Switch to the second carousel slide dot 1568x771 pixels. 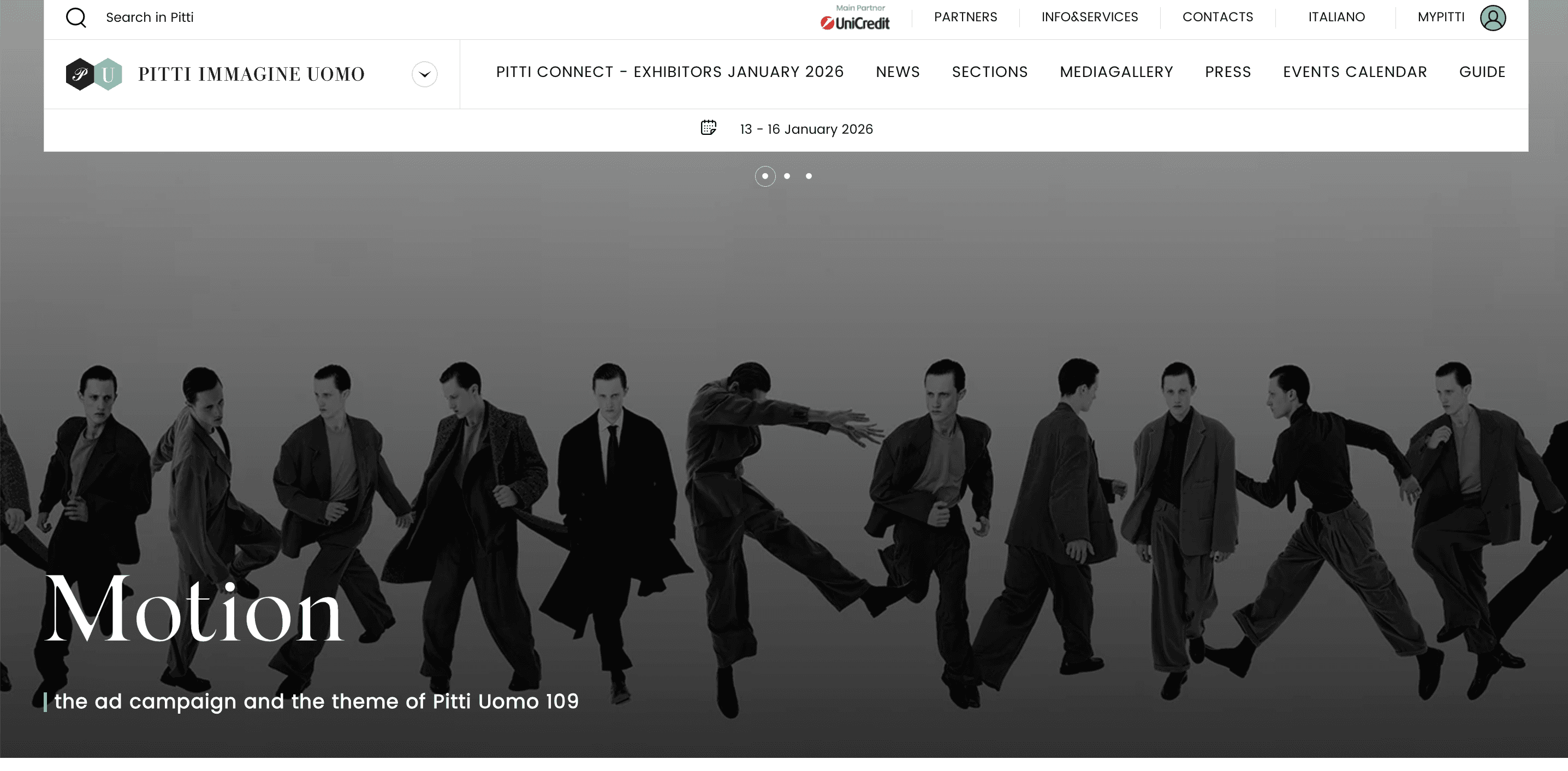(787, 176)
